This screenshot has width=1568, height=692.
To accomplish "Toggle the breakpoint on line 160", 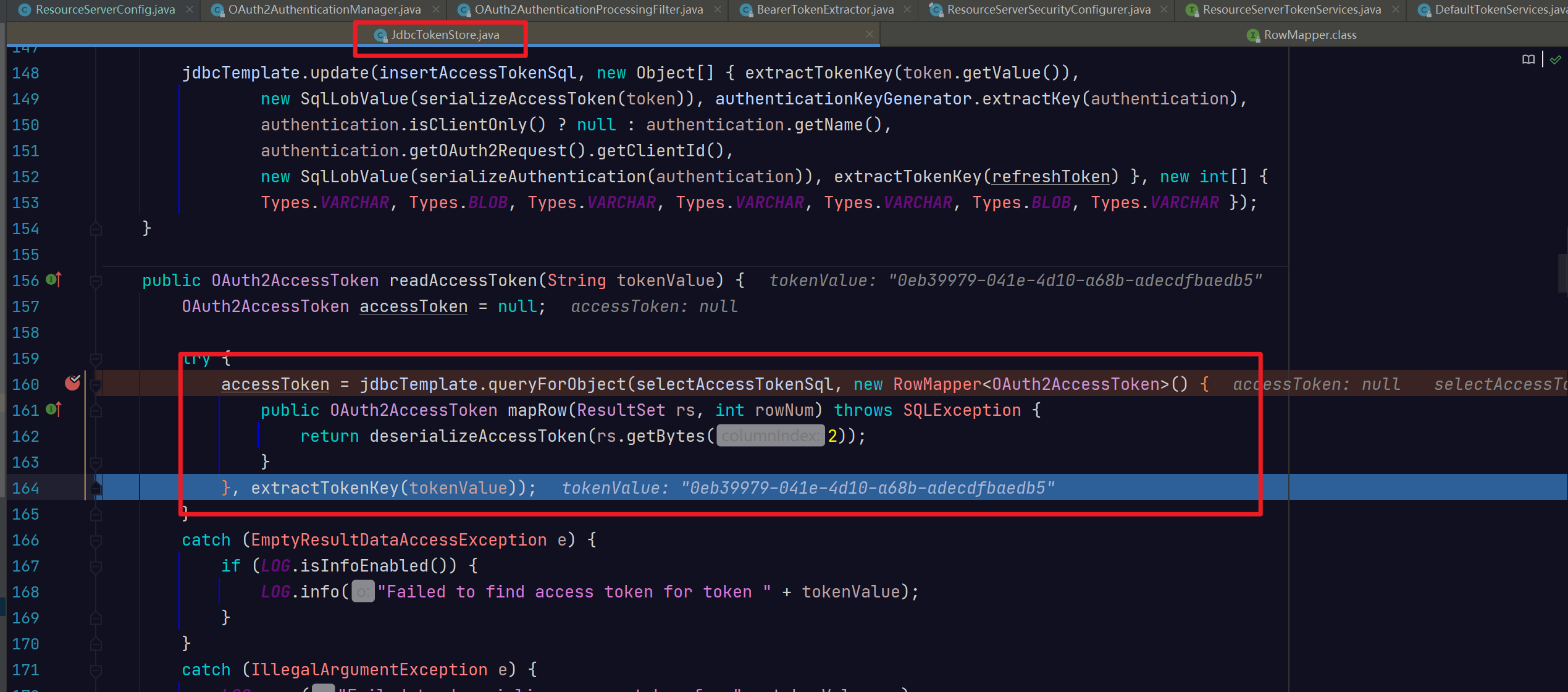I will (x=73, y=383).
